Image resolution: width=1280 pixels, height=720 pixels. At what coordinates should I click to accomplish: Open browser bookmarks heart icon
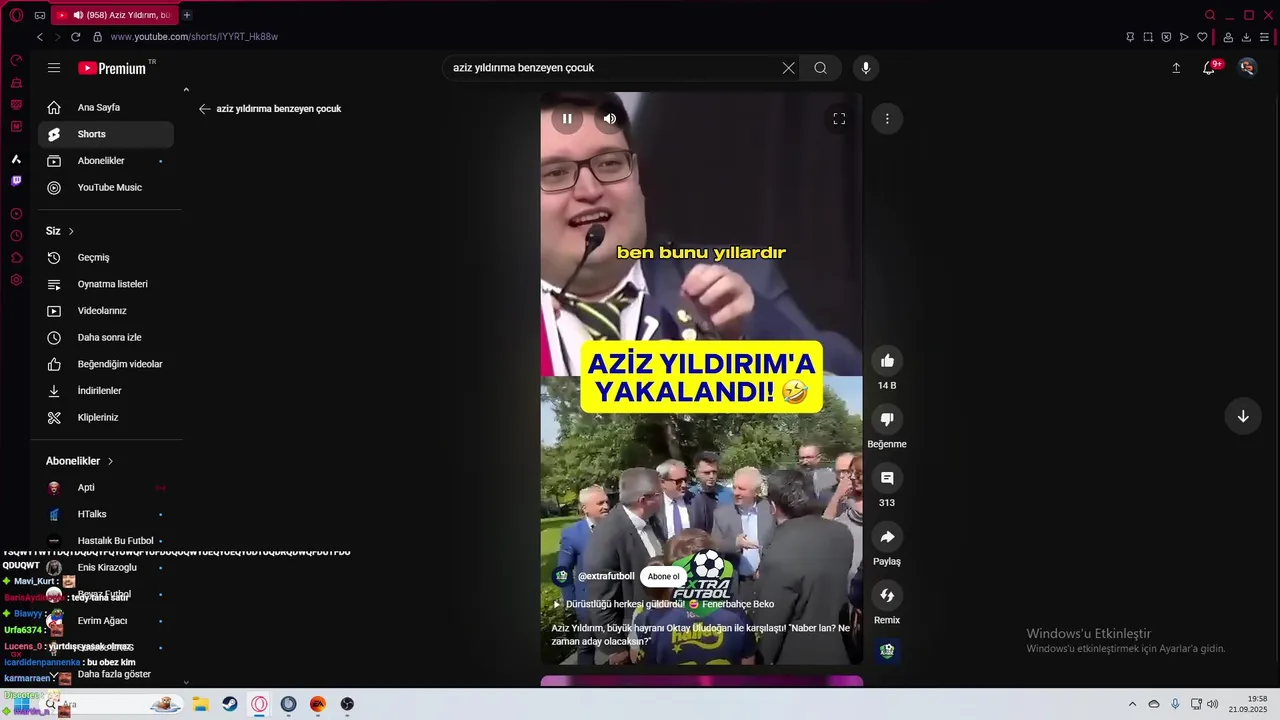(x=1202, y=37)
